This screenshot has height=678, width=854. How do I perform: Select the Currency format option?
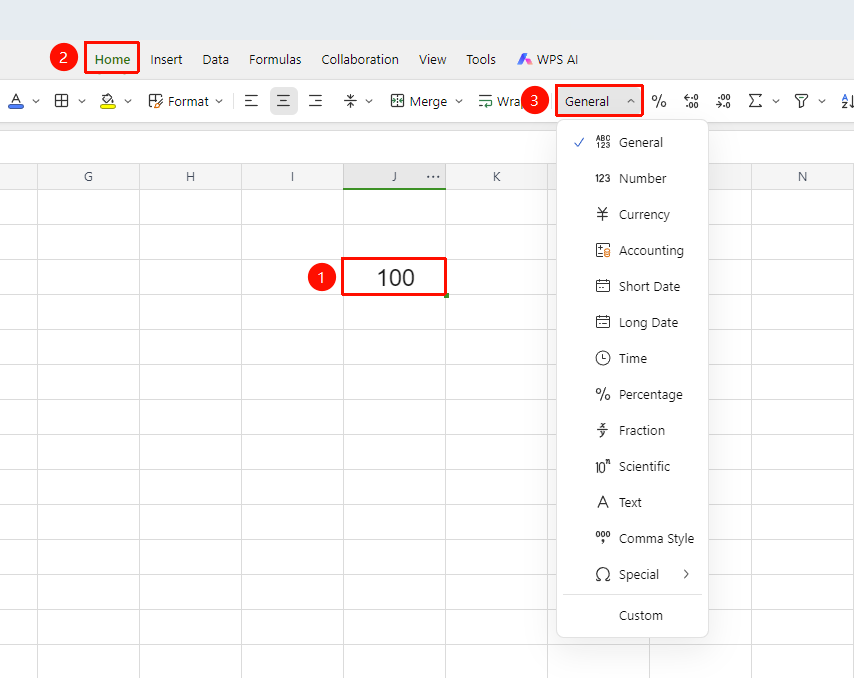point(632,215)
